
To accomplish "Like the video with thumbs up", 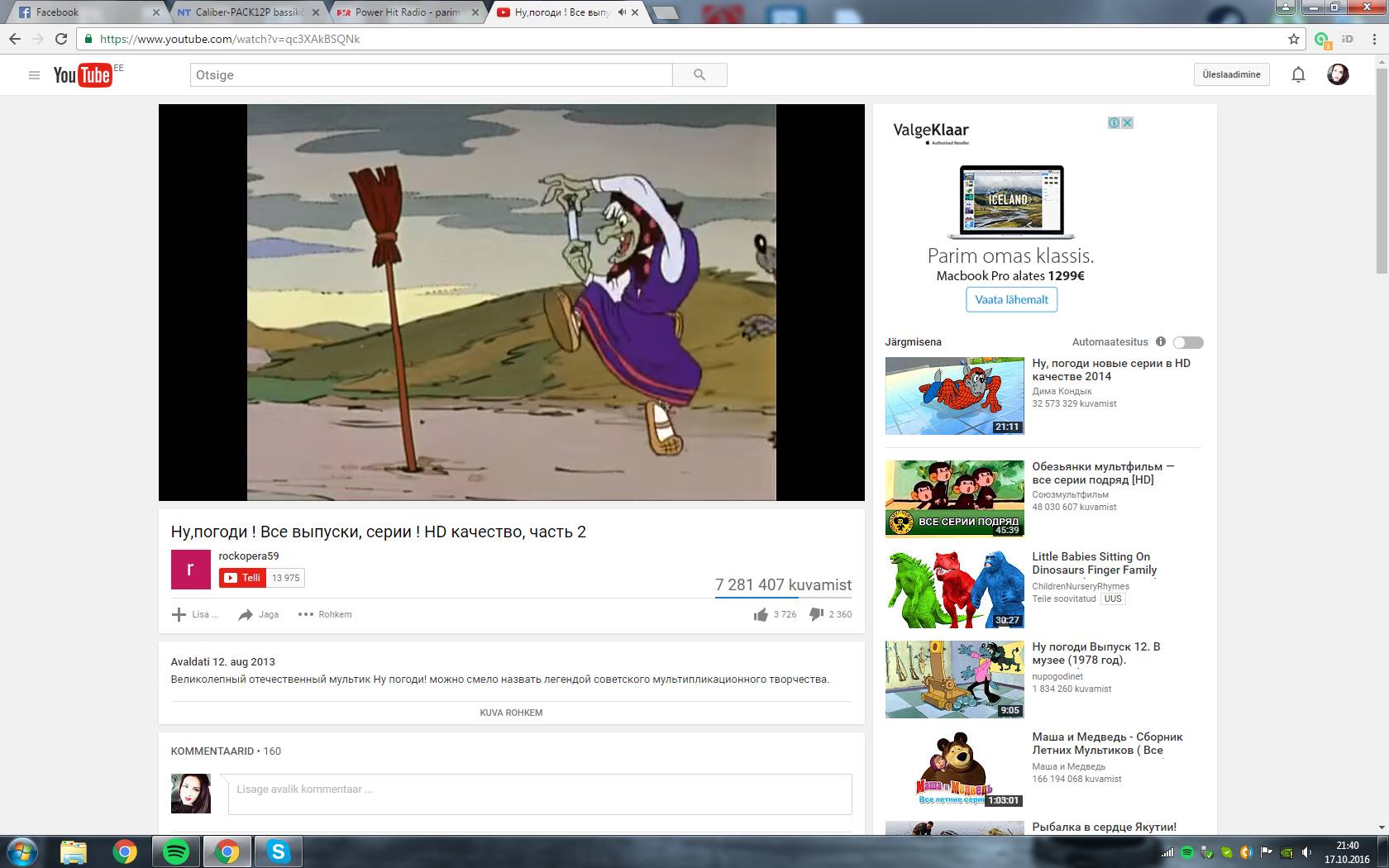I will pos(761,614).
